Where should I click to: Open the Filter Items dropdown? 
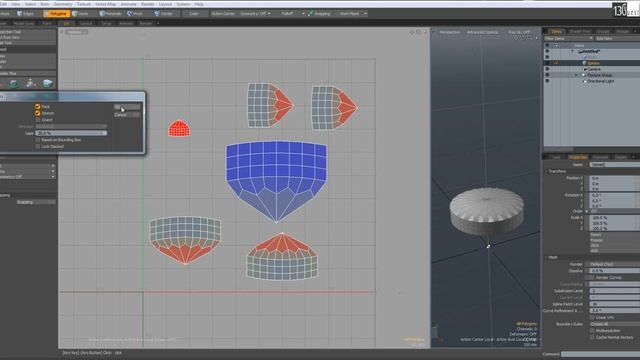[x=569, y=38]
